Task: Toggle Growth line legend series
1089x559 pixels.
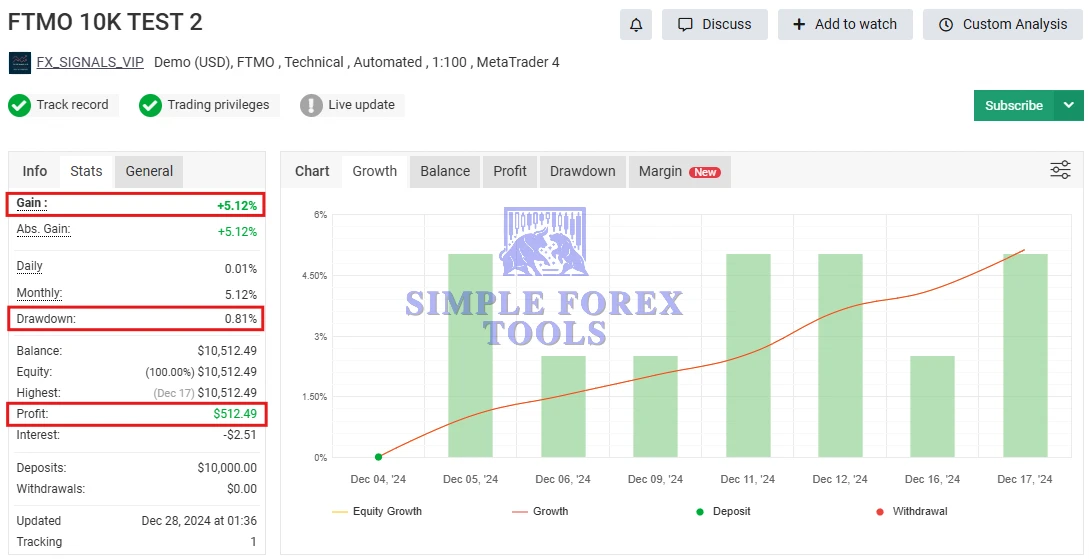Action: pos(540,512)
